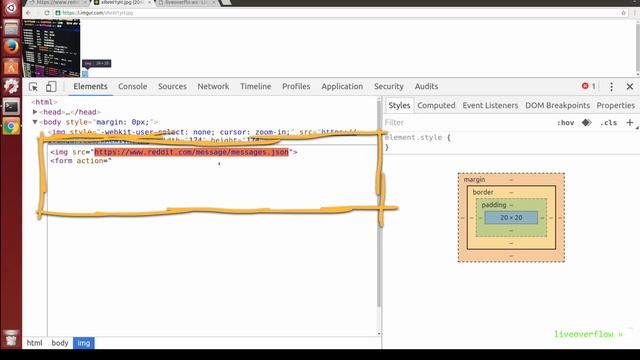Switch to the liveoverflow browser tab
Image resolution: width=640 pixels, height=360 pixels.
[188, 3]
